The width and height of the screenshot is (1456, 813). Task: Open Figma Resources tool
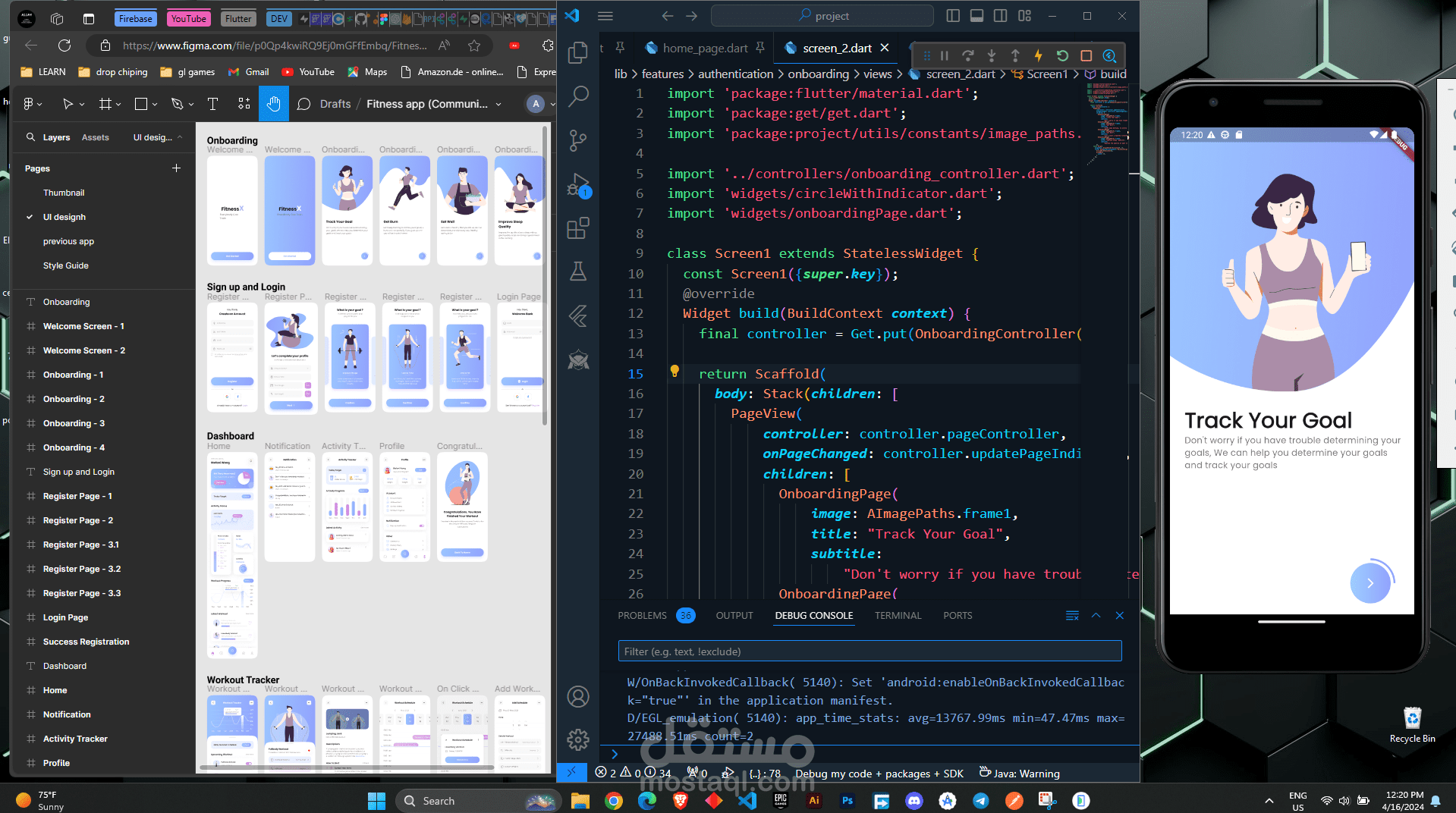[x=244, y=104]
